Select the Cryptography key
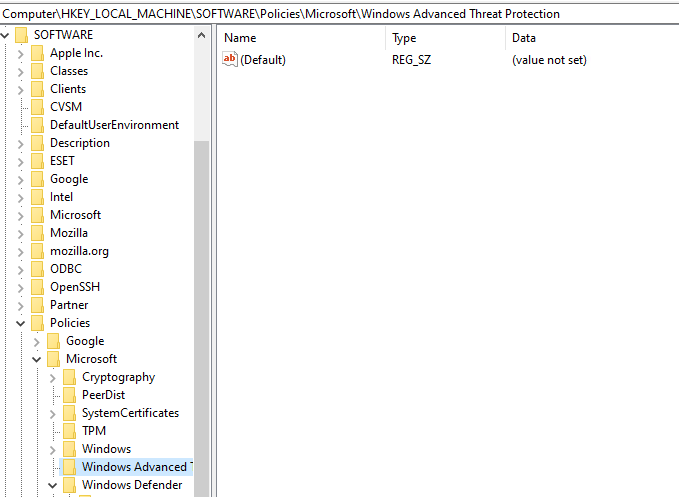Screen dimensions: 679x497 [119, 377]
